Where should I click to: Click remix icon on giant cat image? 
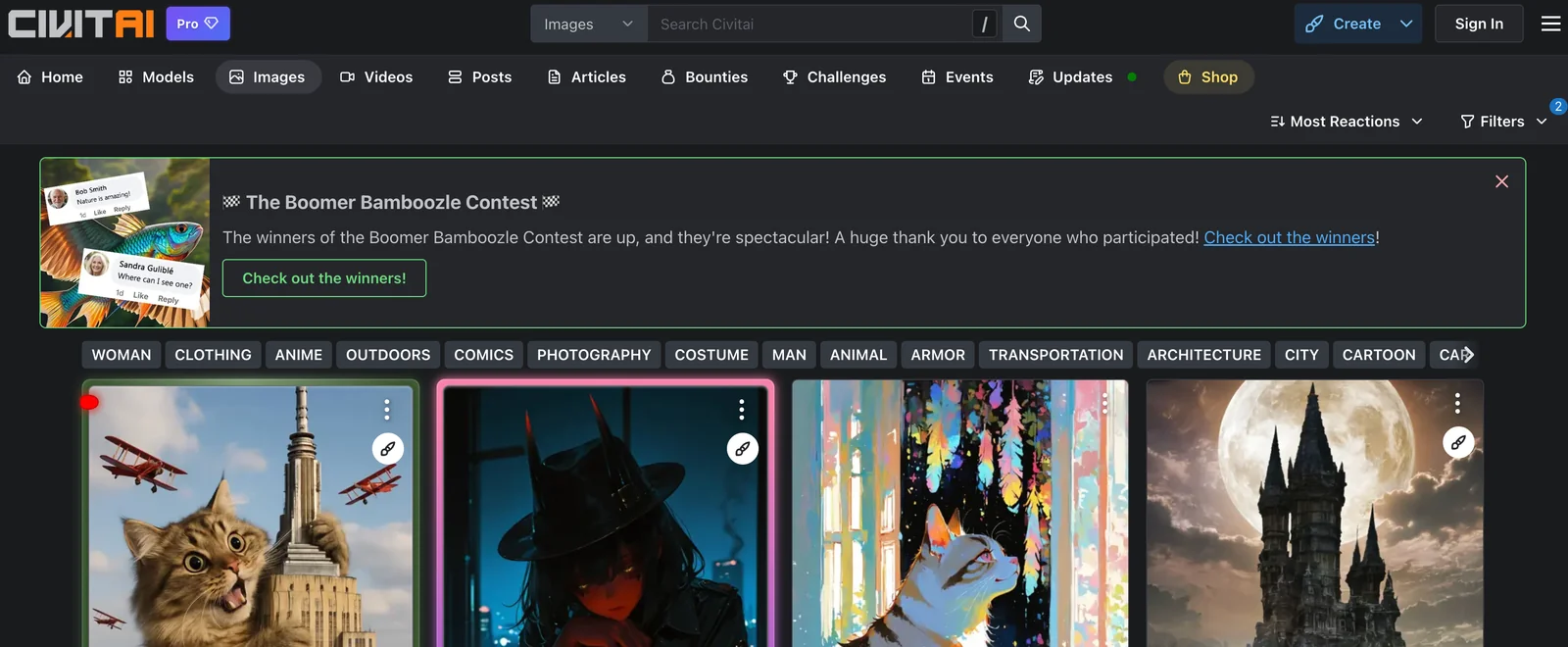tap(388, 449)
